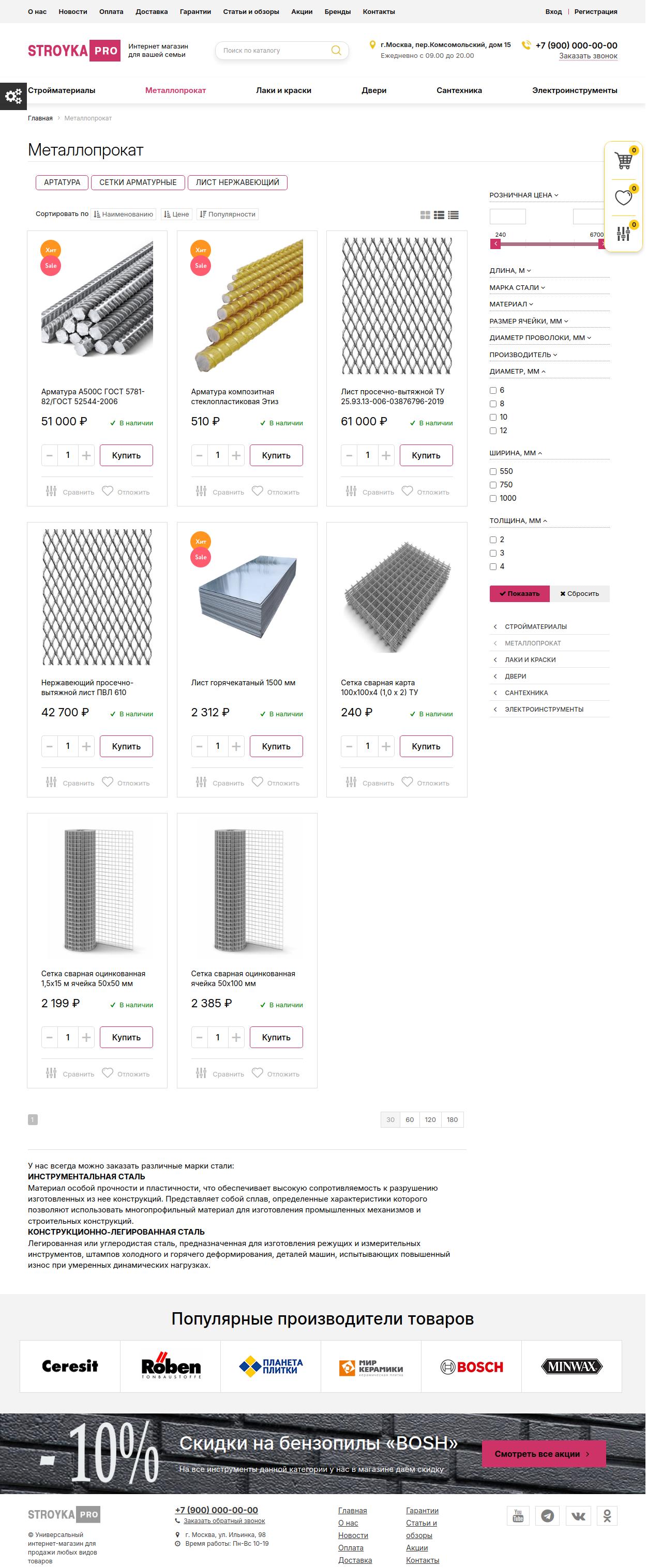Expand the «Марка стали» filter section
662x1568 pixels.
point(517,288)
